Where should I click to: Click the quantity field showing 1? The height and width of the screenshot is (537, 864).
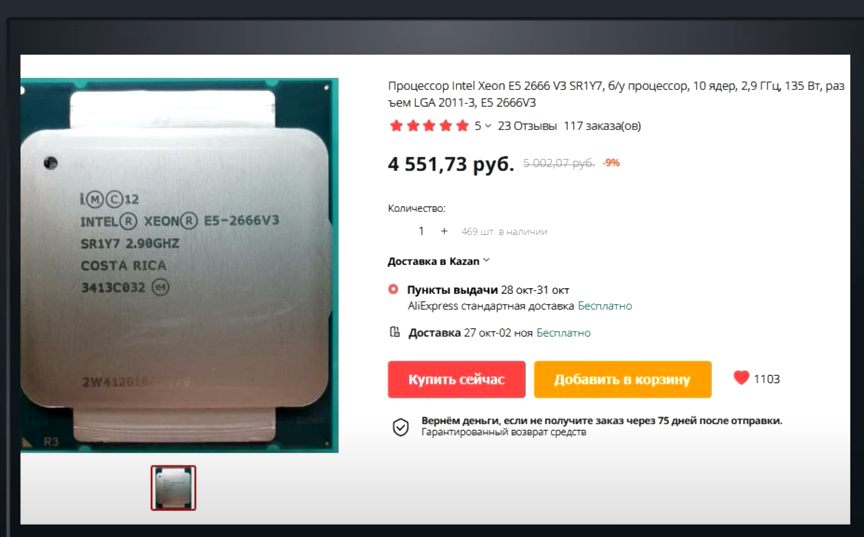[421, 231]
